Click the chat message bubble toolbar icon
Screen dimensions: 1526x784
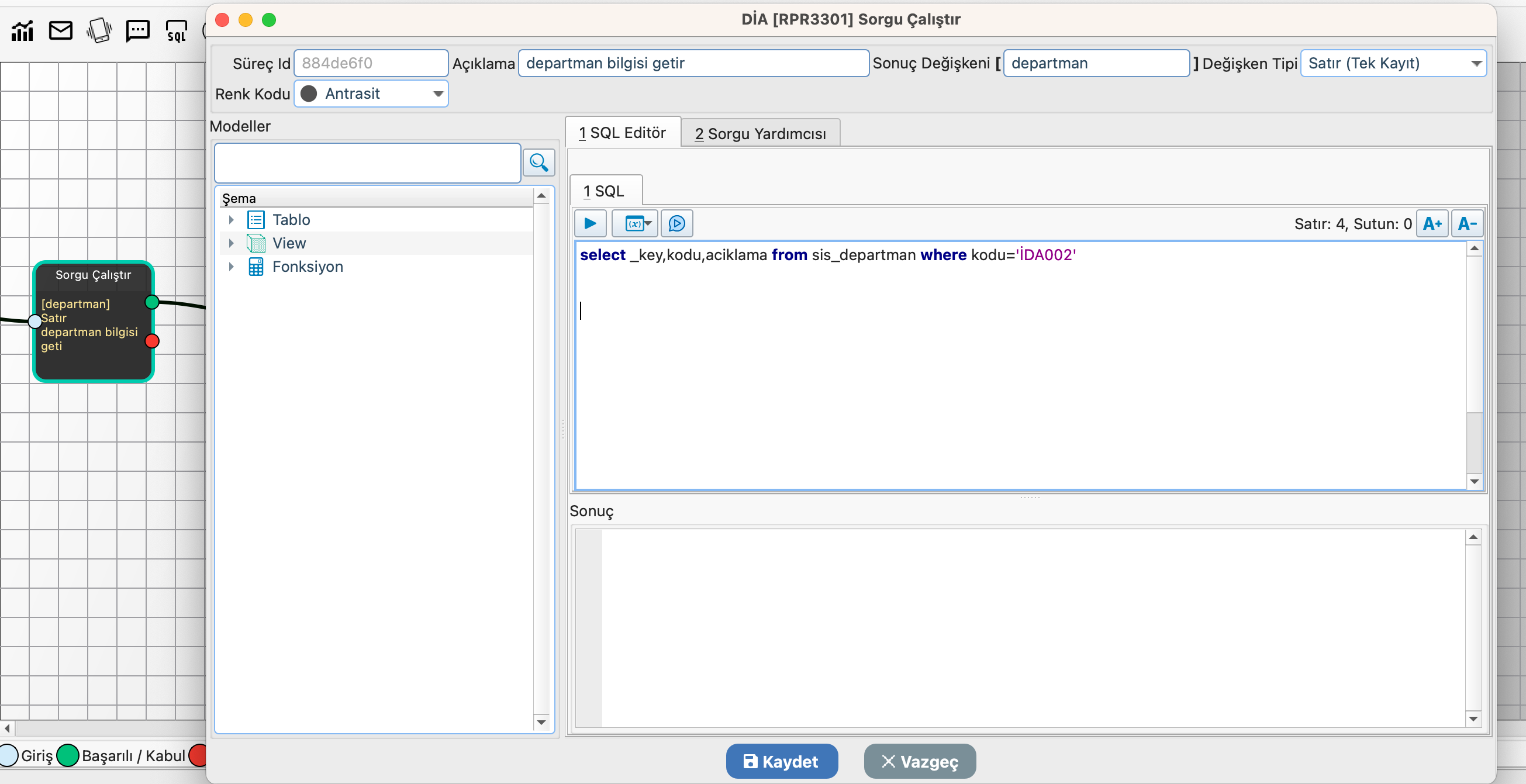[137, 30]
